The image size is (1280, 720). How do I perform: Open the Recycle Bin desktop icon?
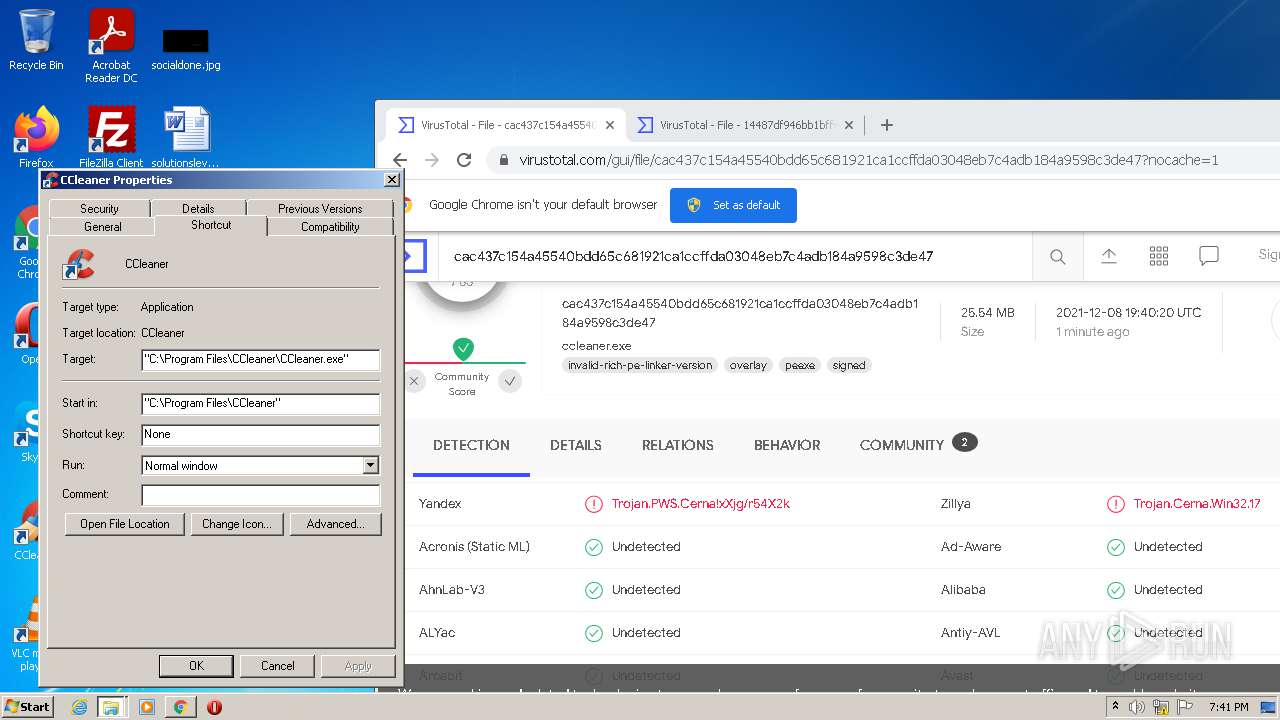[x=36, y=40]
